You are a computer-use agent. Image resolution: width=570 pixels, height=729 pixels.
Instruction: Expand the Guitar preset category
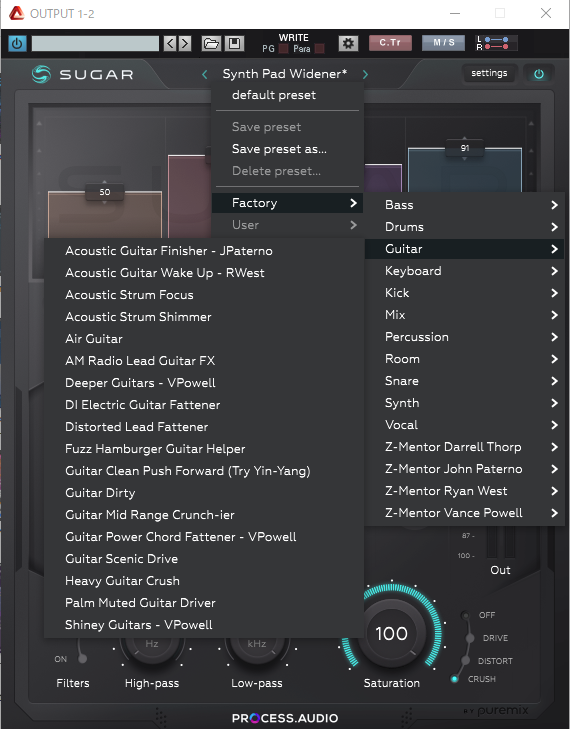(x=465, y=249)
